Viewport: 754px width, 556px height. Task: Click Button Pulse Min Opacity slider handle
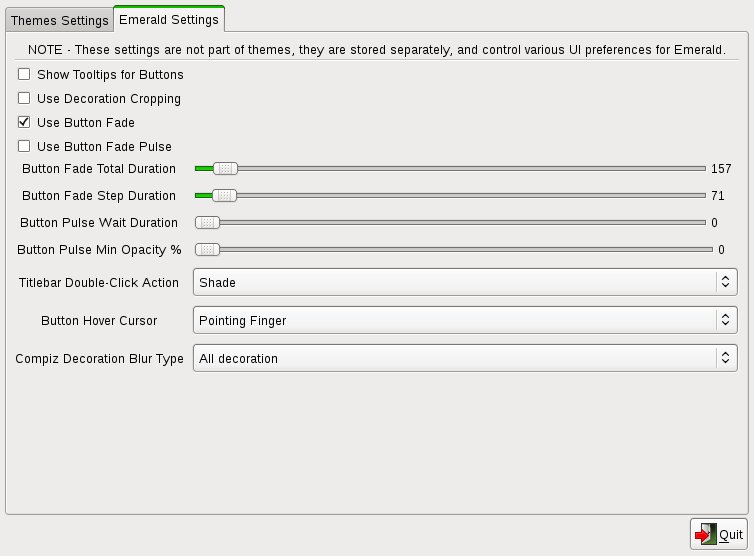click(207, 249)
